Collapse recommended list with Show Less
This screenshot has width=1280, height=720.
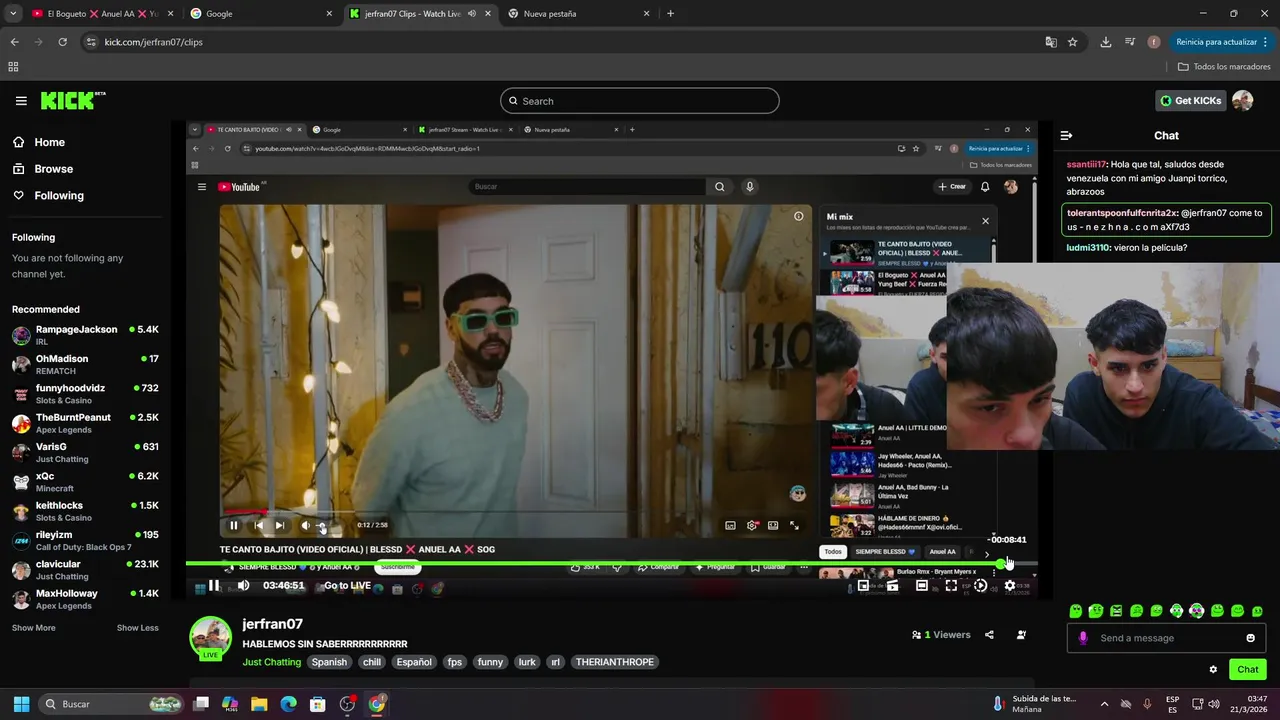(137, 628)
